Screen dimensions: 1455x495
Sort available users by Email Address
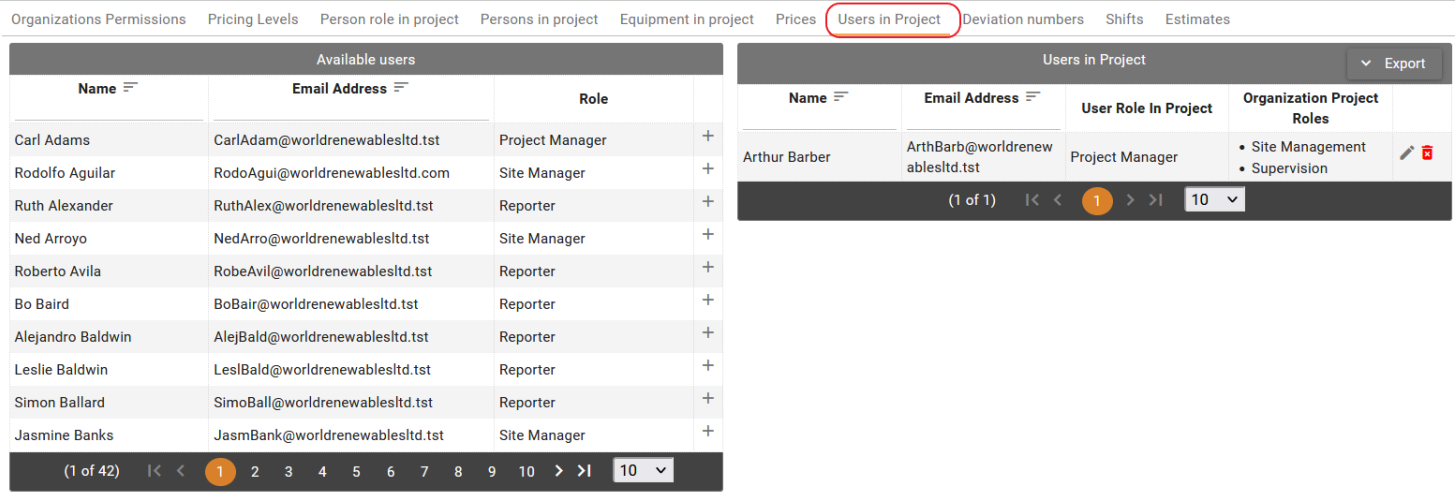point(401,88)
